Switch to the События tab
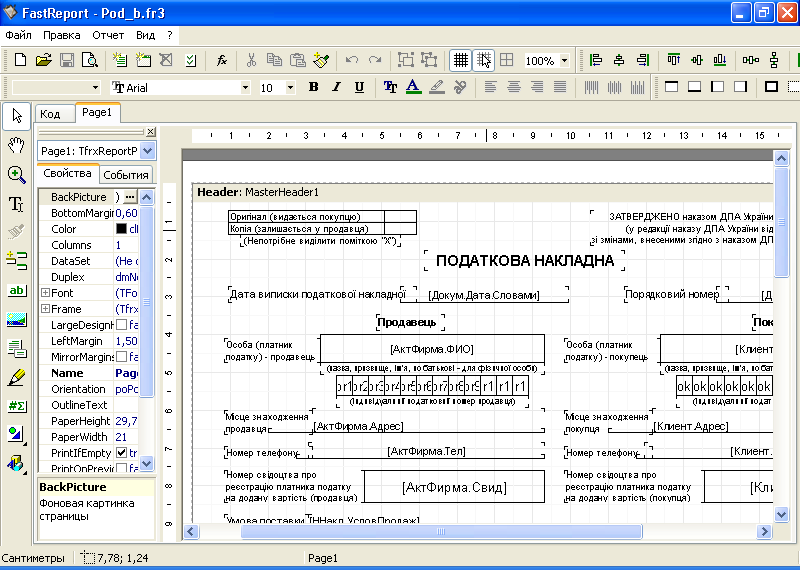Screen dimensions: 800x570 pyautogui.click(x=126, y=175)
